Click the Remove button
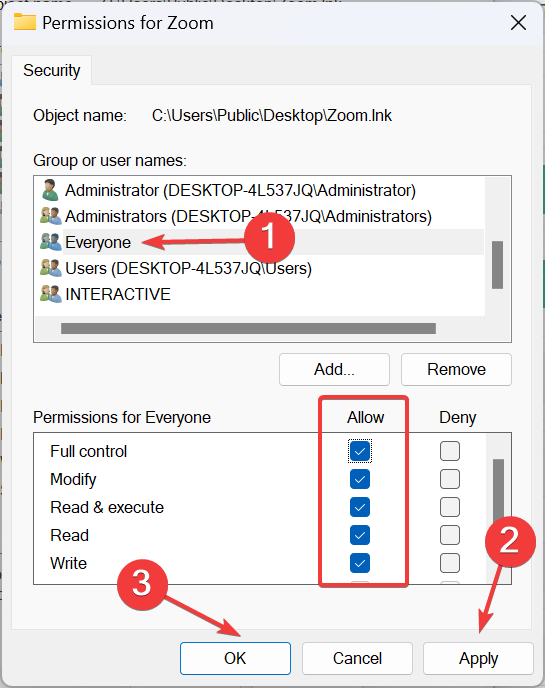Viewport: 545px width, 688px height. tap(456, 369)
